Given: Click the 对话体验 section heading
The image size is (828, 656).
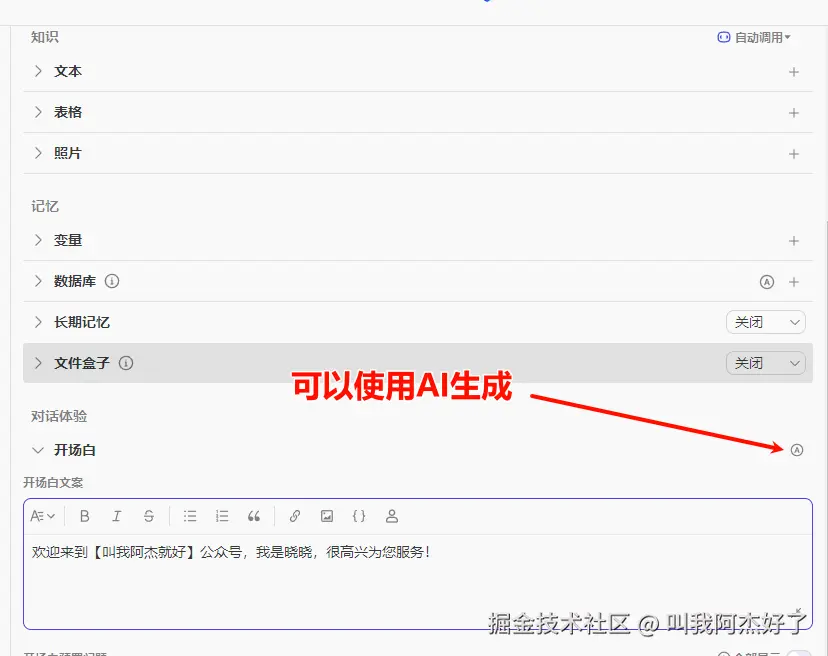Looking at the screenshot, I should point(59,416).
